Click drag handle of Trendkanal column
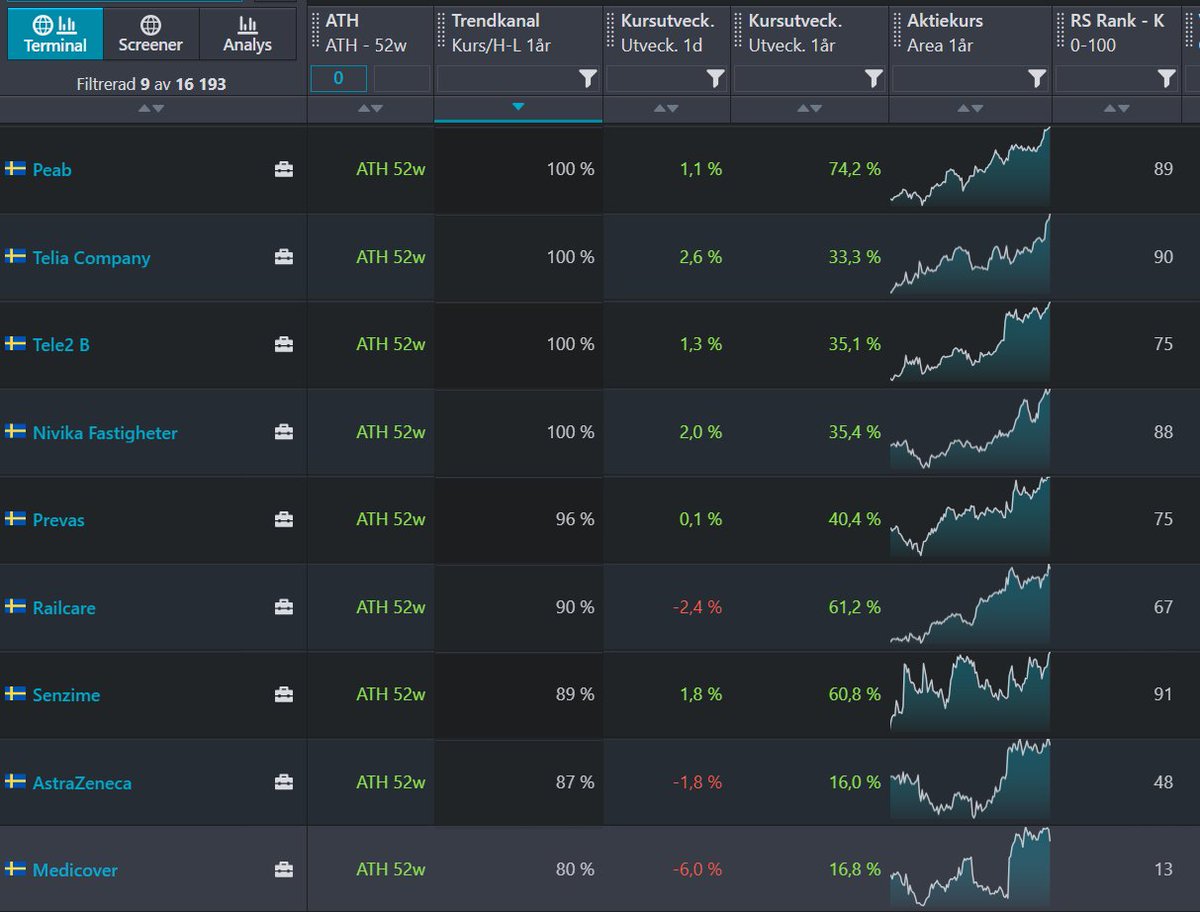This screenshot has height=912, width=1200. tap(442, 32)
